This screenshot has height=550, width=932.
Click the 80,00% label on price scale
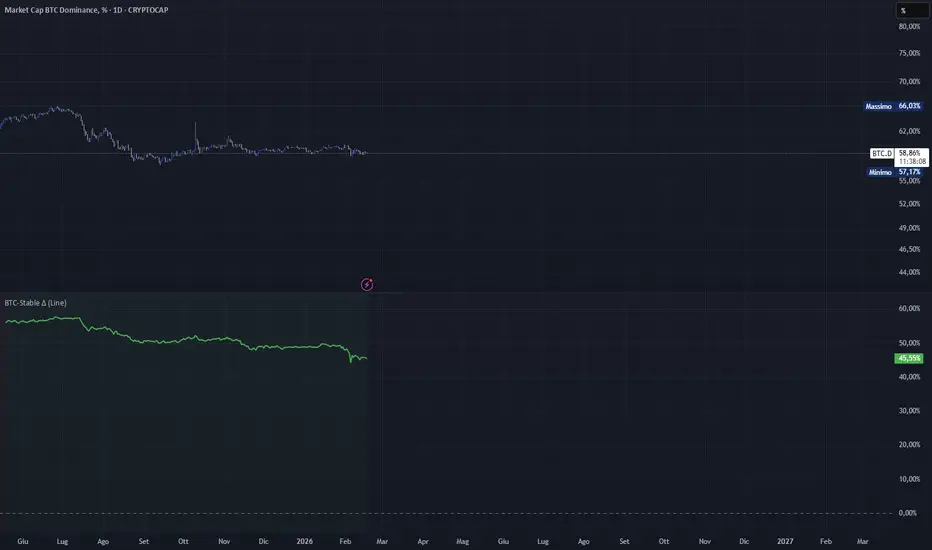pyautogui.click(x=909, y=27)
